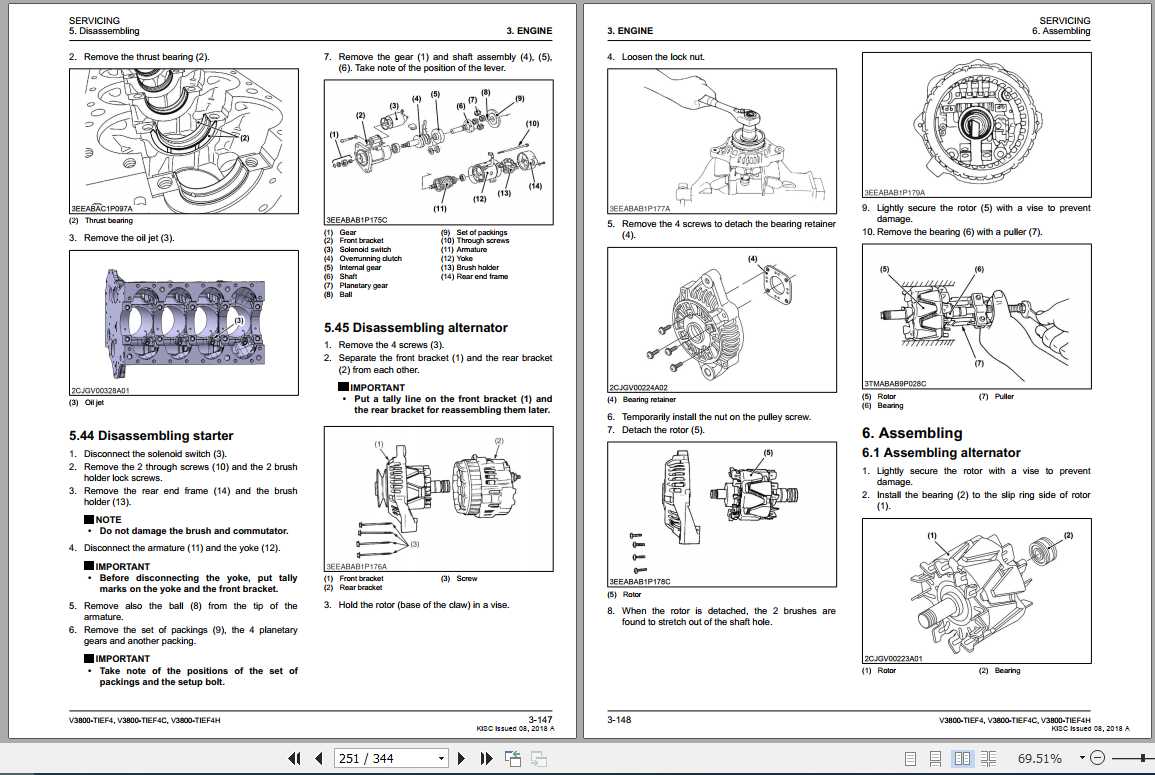
Task: Return to previous view using history icon
Action: (x=512, y=758)
